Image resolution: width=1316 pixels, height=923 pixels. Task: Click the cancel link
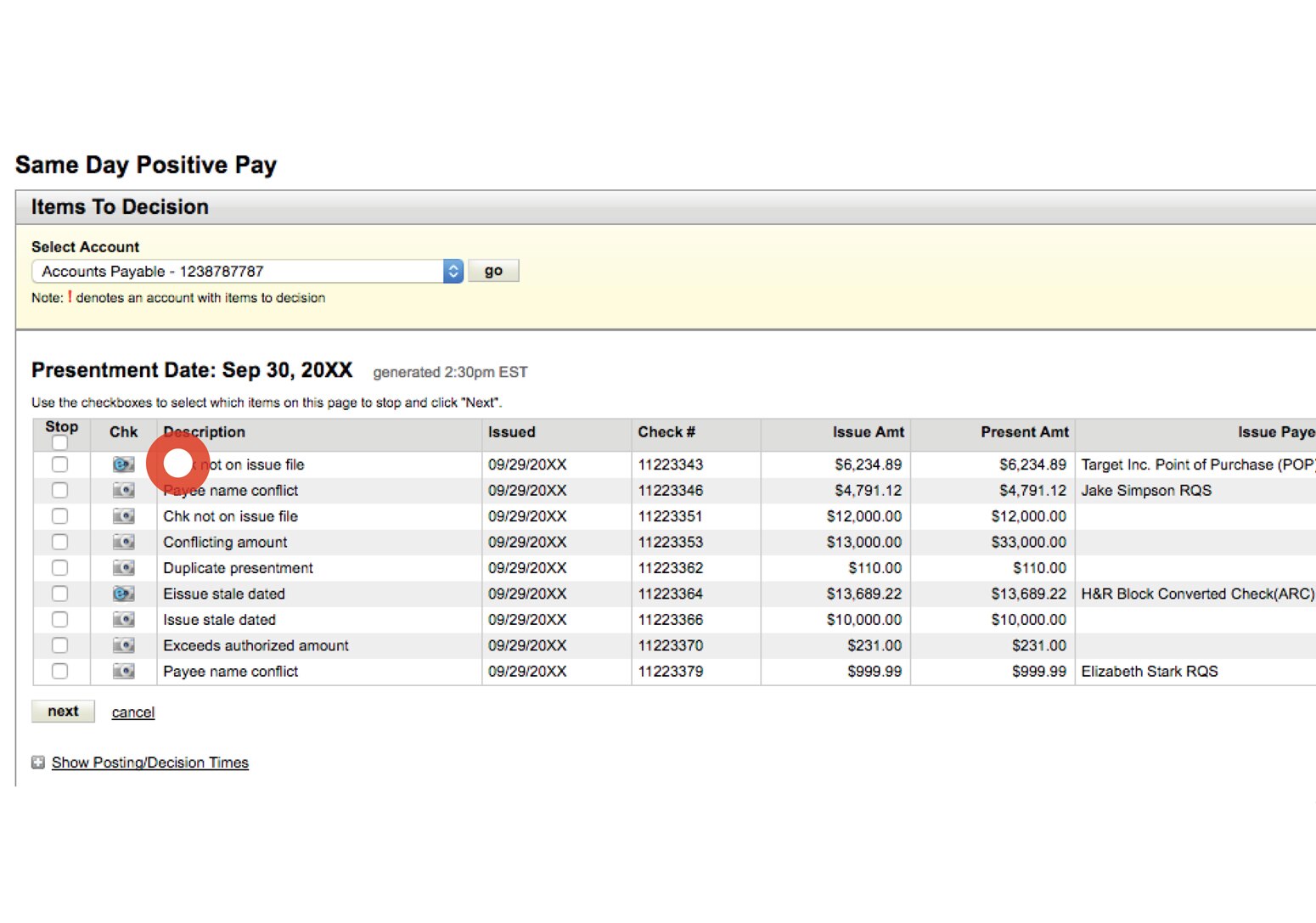(132, 712)
